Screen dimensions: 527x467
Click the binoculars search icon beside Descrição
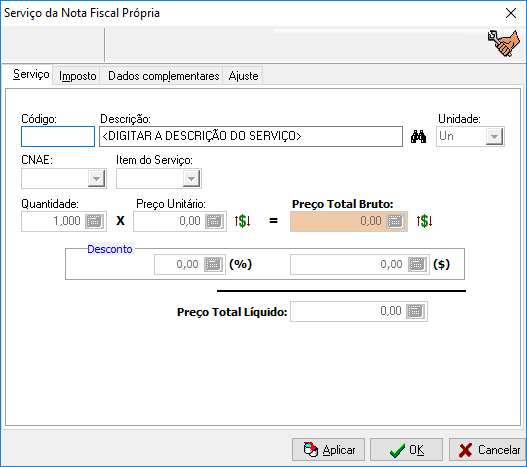coord(418,137)
